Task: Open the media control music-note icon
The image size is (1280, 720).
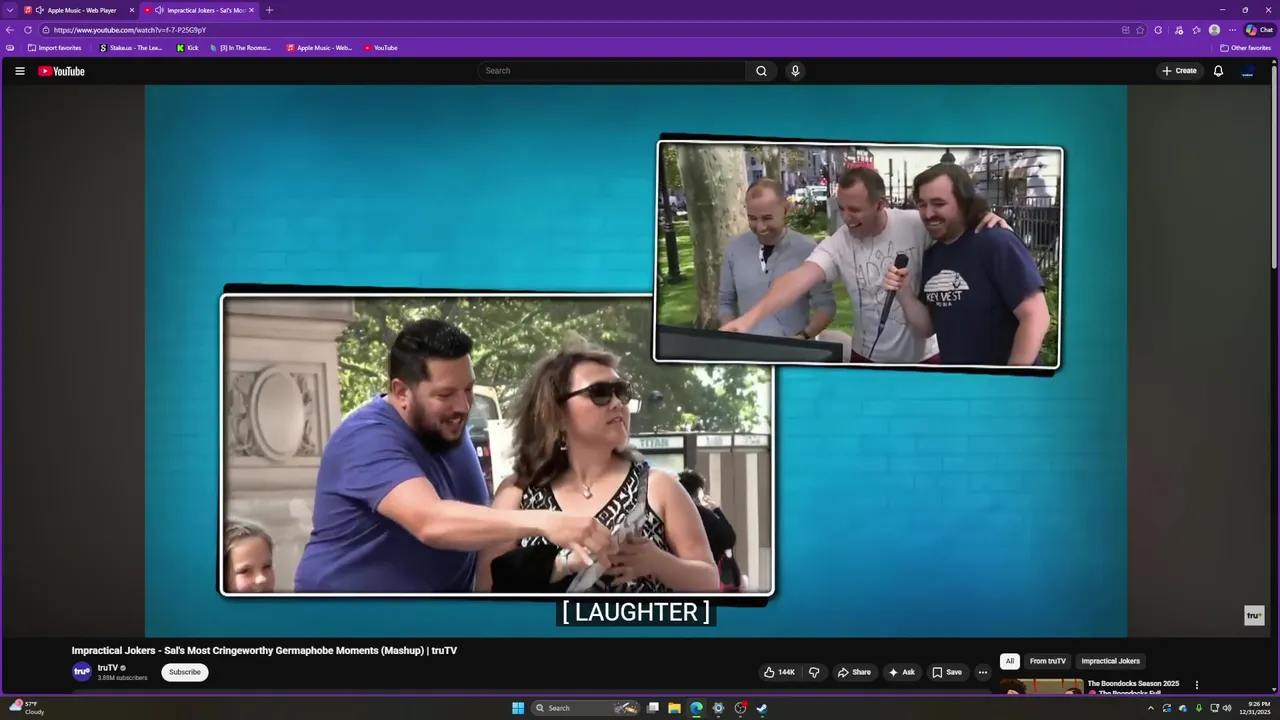Action: coord(1179,30)
